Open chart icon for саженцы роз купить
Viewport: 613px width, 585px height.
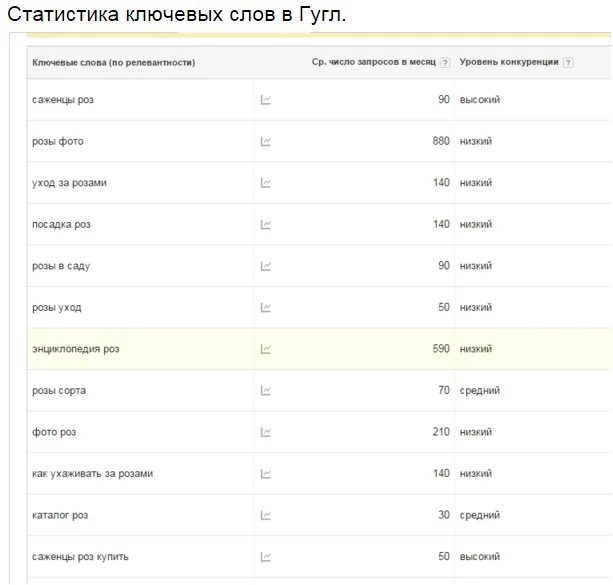pos(265,557)
